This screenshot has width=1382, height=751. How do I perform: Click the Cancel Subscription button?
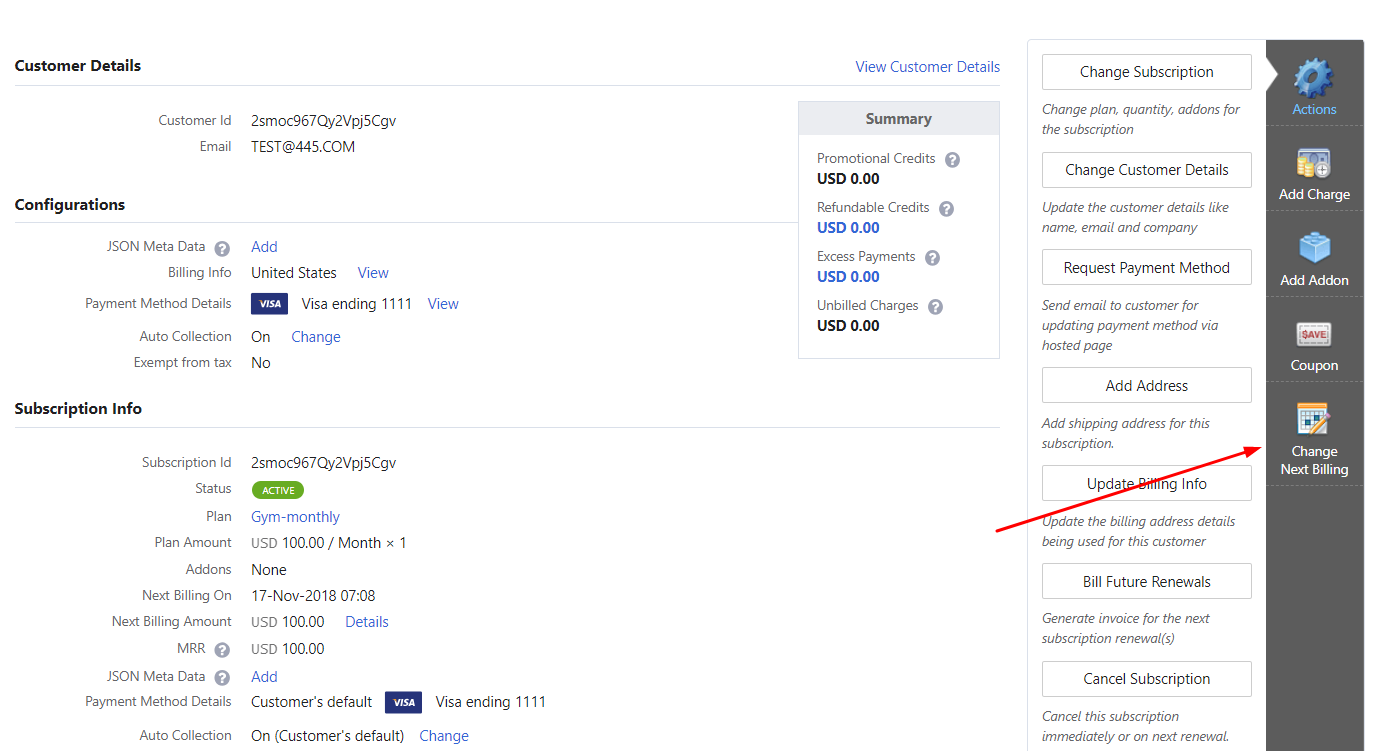(x=1146, y=679)
